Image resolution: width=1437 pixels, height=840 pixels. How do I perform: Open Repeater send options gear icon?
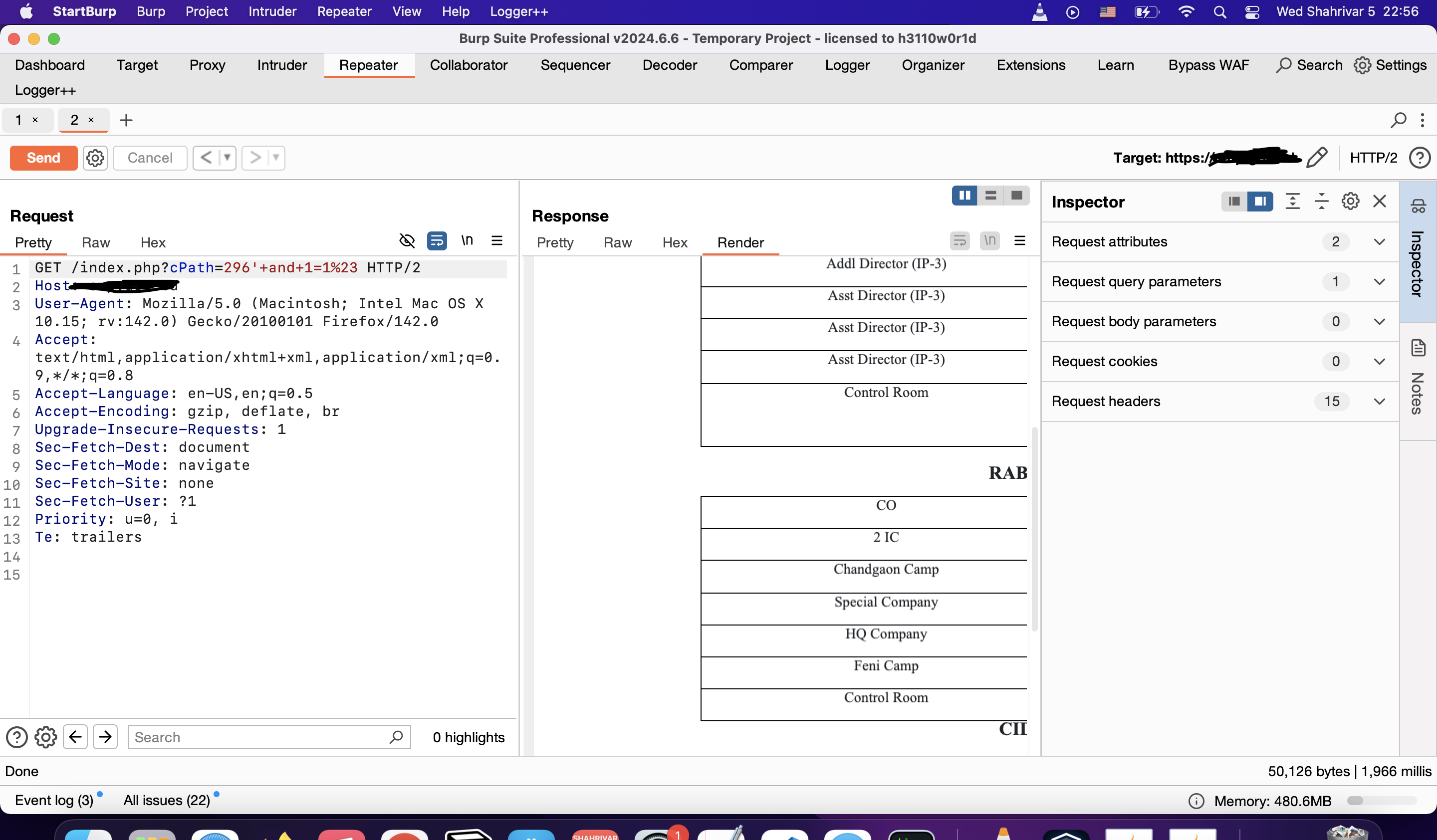(x=95, y=158)
